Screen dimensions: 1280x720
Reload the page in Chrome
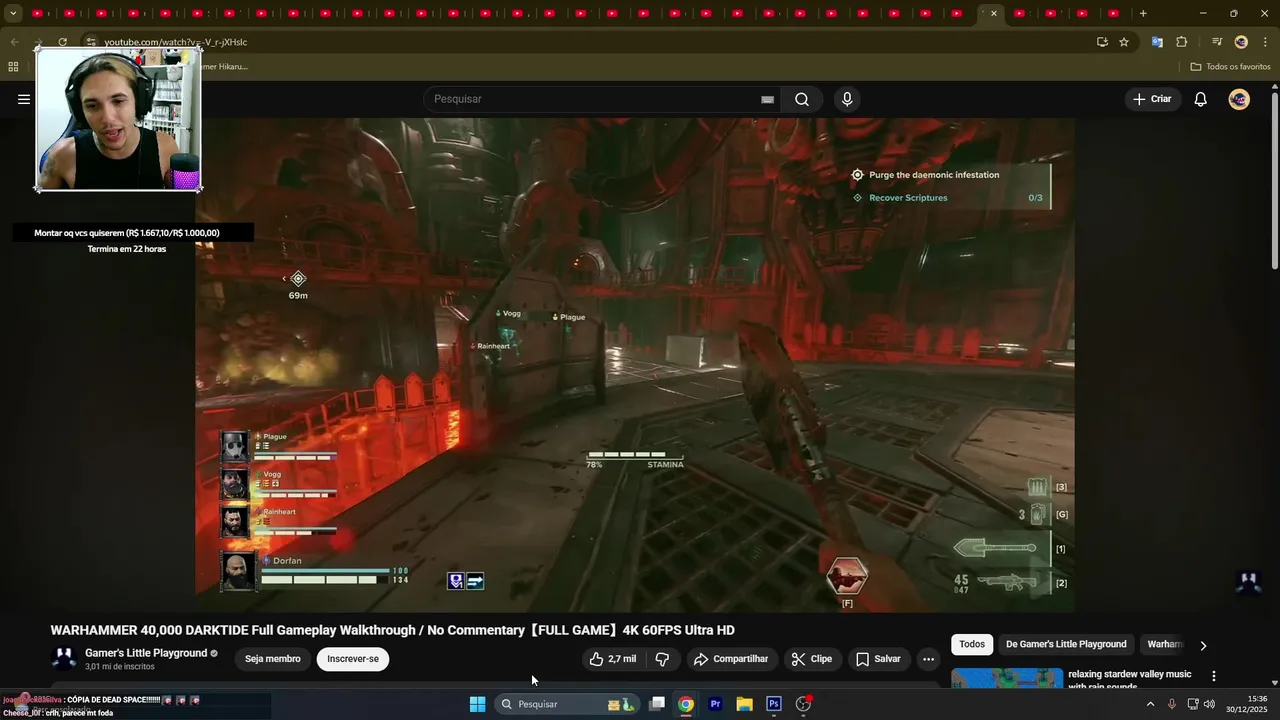(x=62, y=42)
